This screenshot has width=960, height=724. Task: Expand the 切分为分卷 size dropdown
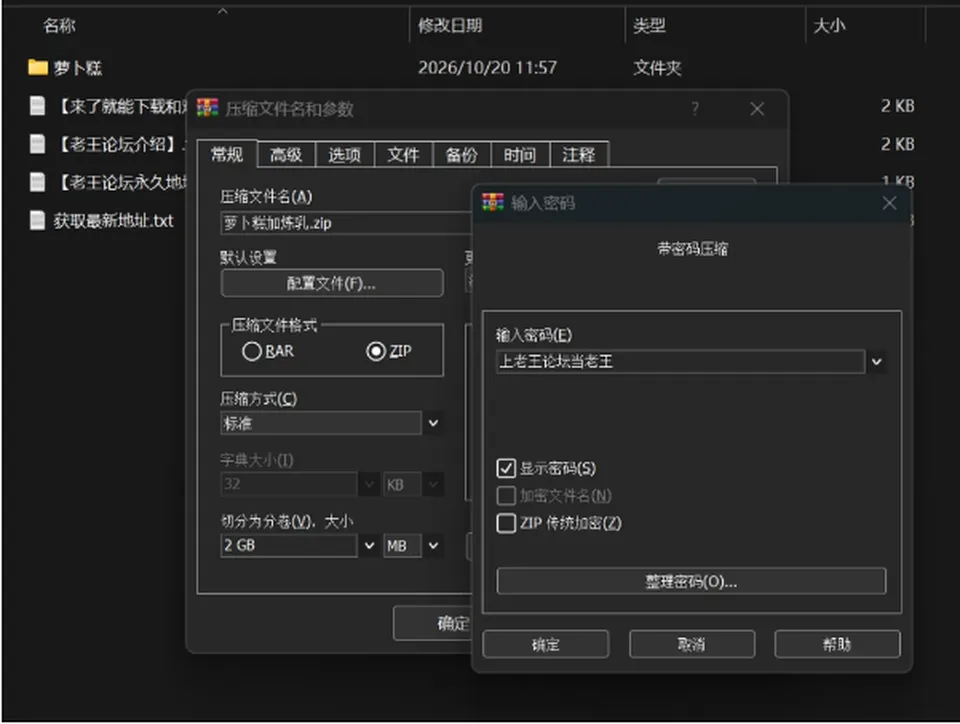[x=369, y=545]
